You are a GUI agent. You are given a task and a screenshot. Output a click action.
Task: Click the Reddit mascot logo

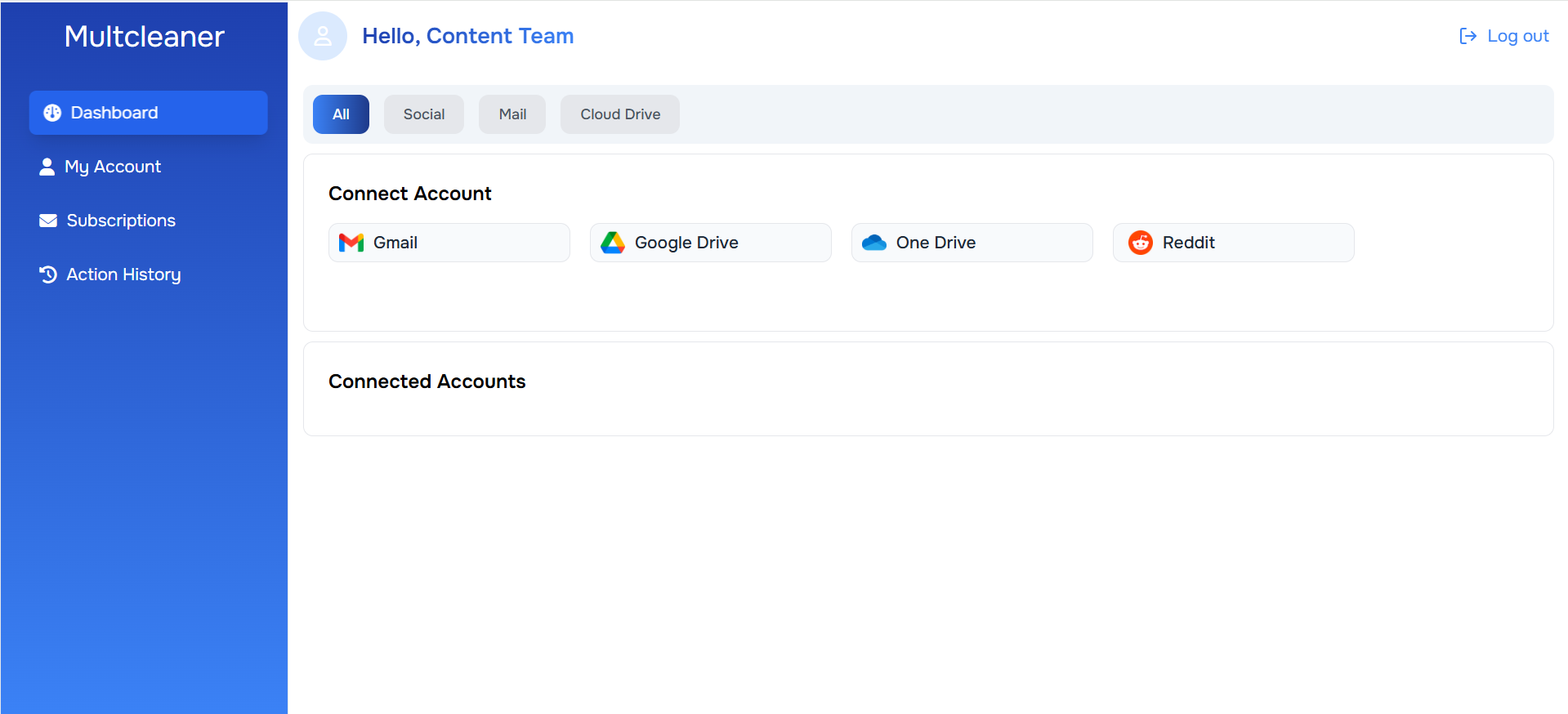(1141, 243)
